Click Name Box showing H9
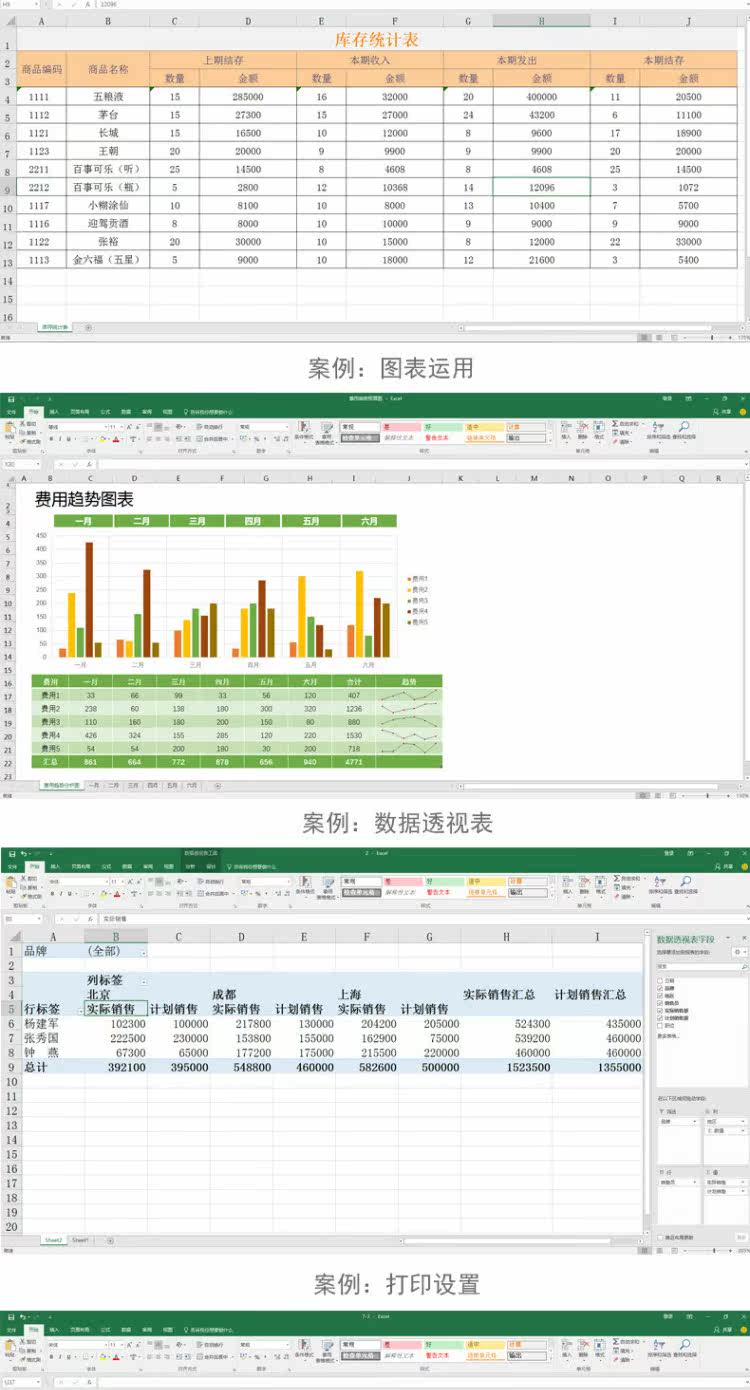750x1390 pixels. (x=21, y=4)
